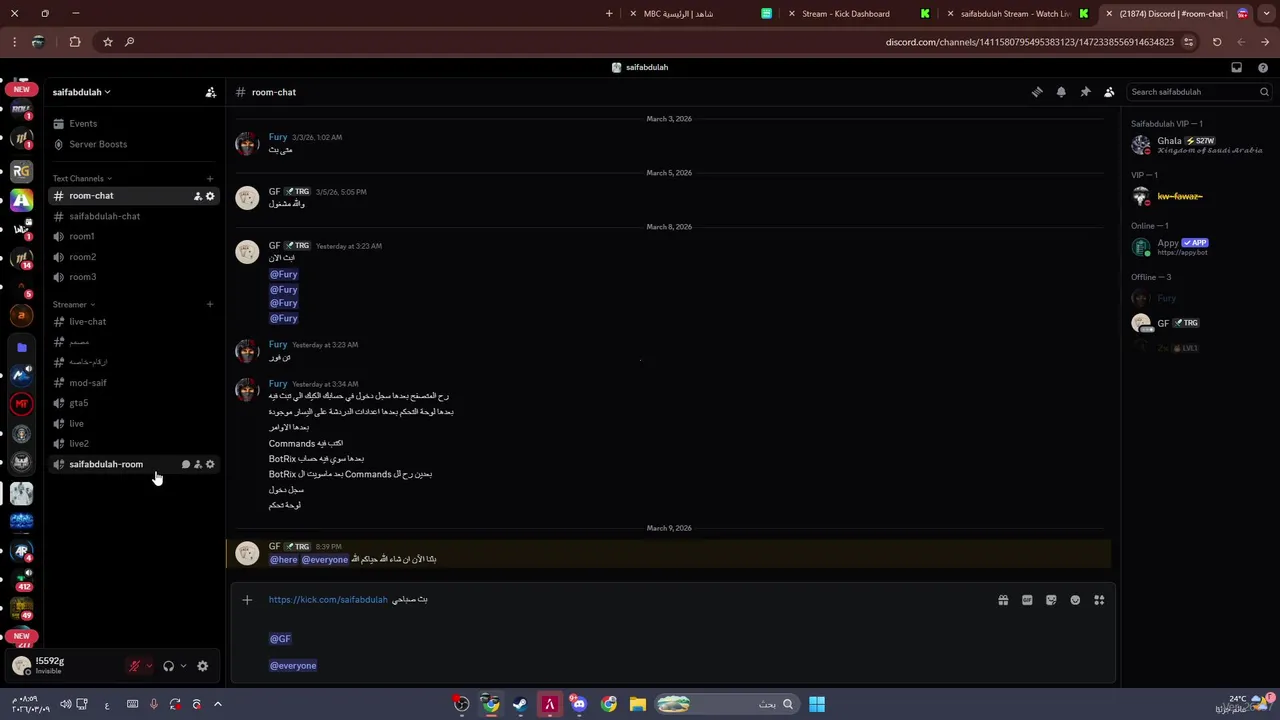Open the kick.com/saifabdulah link

[328, 600]
